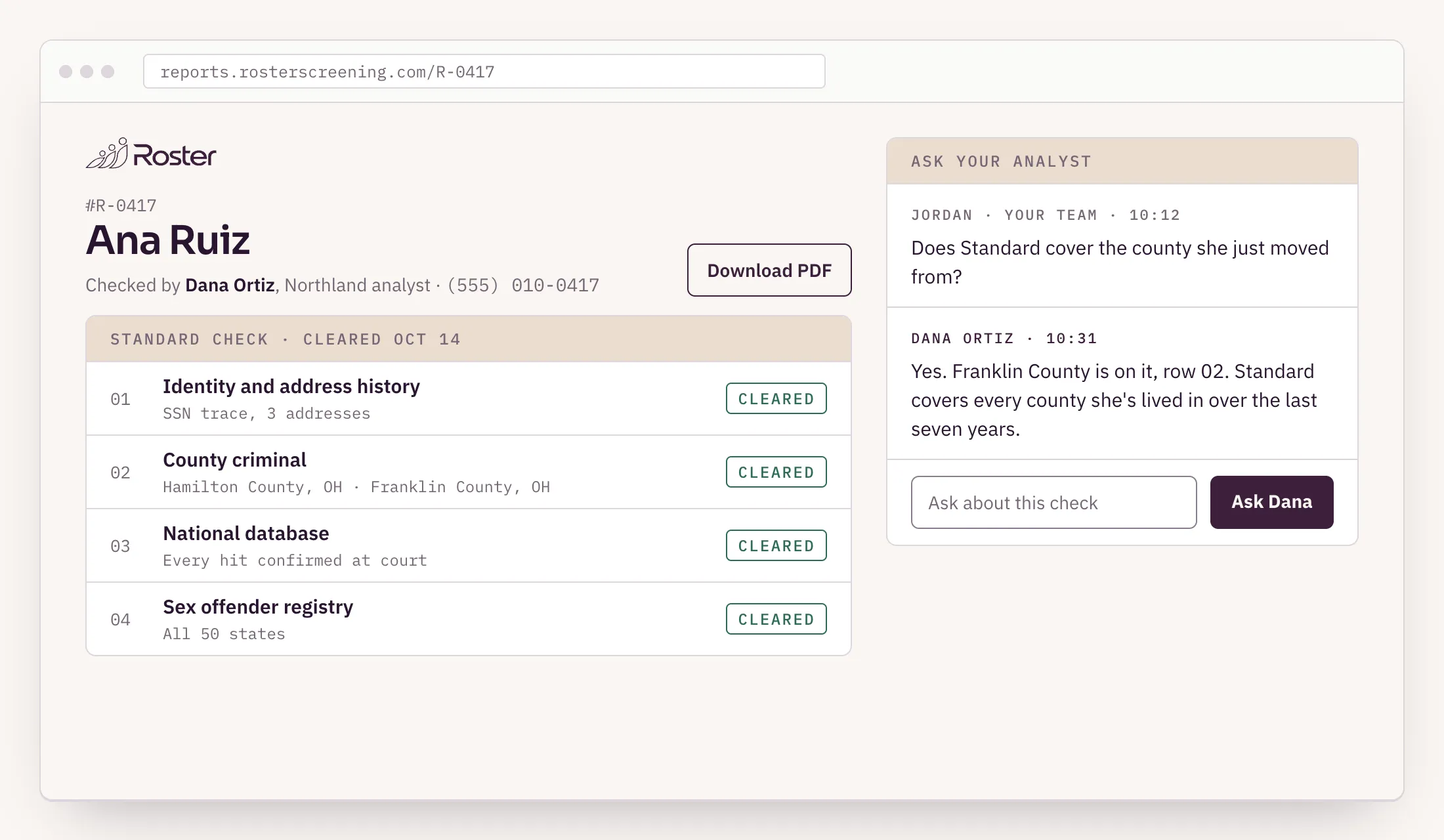Image resolution: width=1444 pixels, height=840 pixels.
Task: Send question with Ask Dana button
Action: [1271, 502]
